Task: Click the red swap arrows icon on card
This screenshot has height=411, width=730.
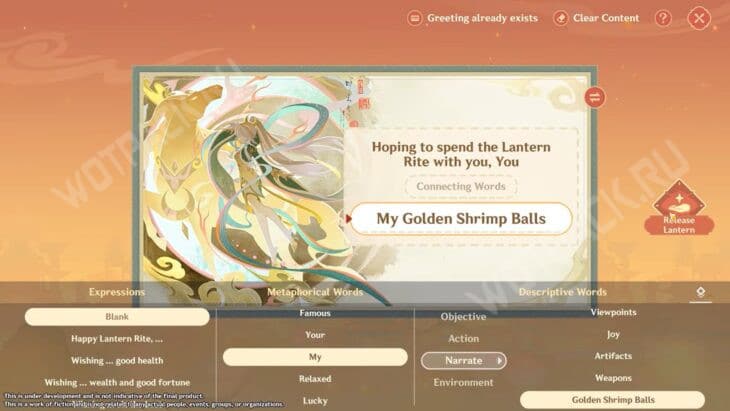Action: click(x=595, y=97)
